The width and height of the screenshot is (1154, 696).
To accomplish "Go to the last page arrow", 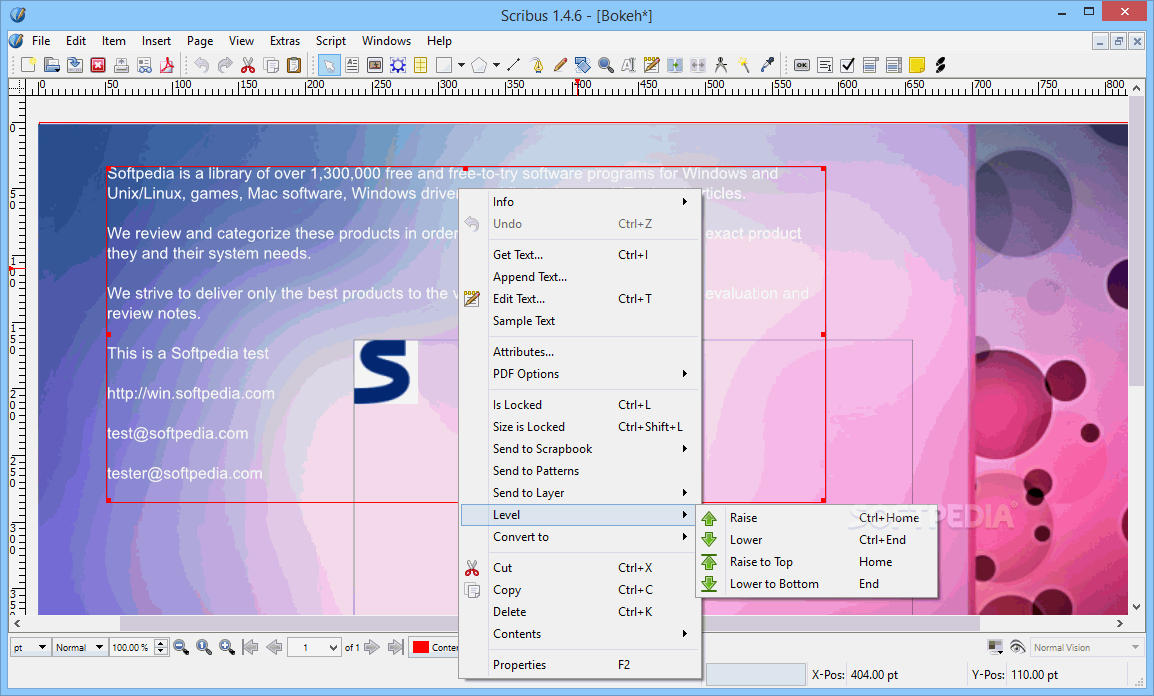I will pos(396,647).
